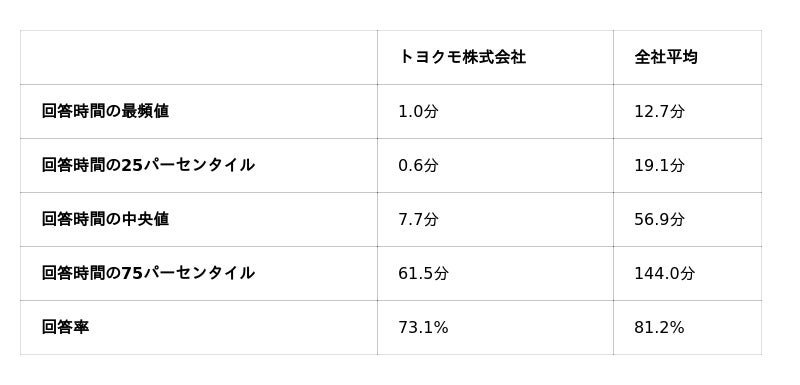Screen dimensions: 800x385
Task: Click the トヨクモ株式会社 column header
Action: (462, 57)
